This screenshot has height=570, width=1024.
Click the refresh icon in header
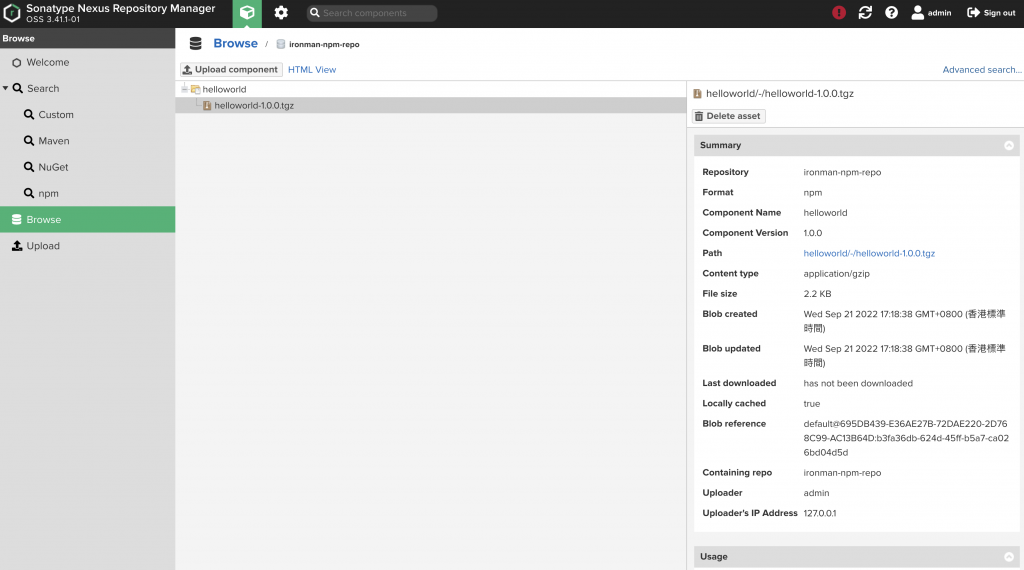click(865, 12)
